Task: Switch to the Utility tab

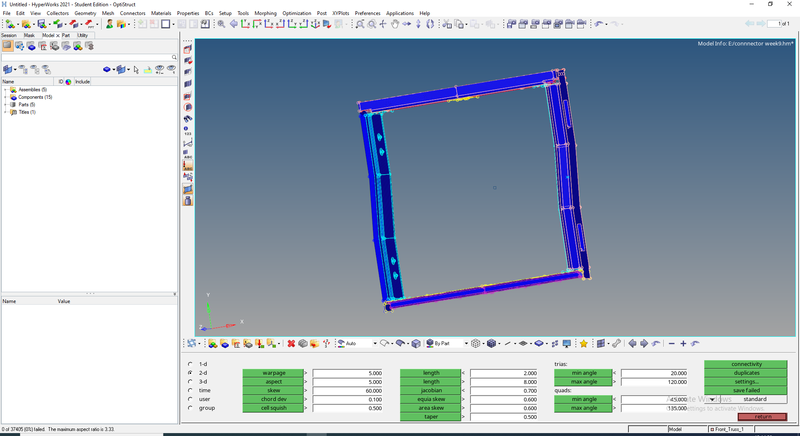Action: click(82, 35)
